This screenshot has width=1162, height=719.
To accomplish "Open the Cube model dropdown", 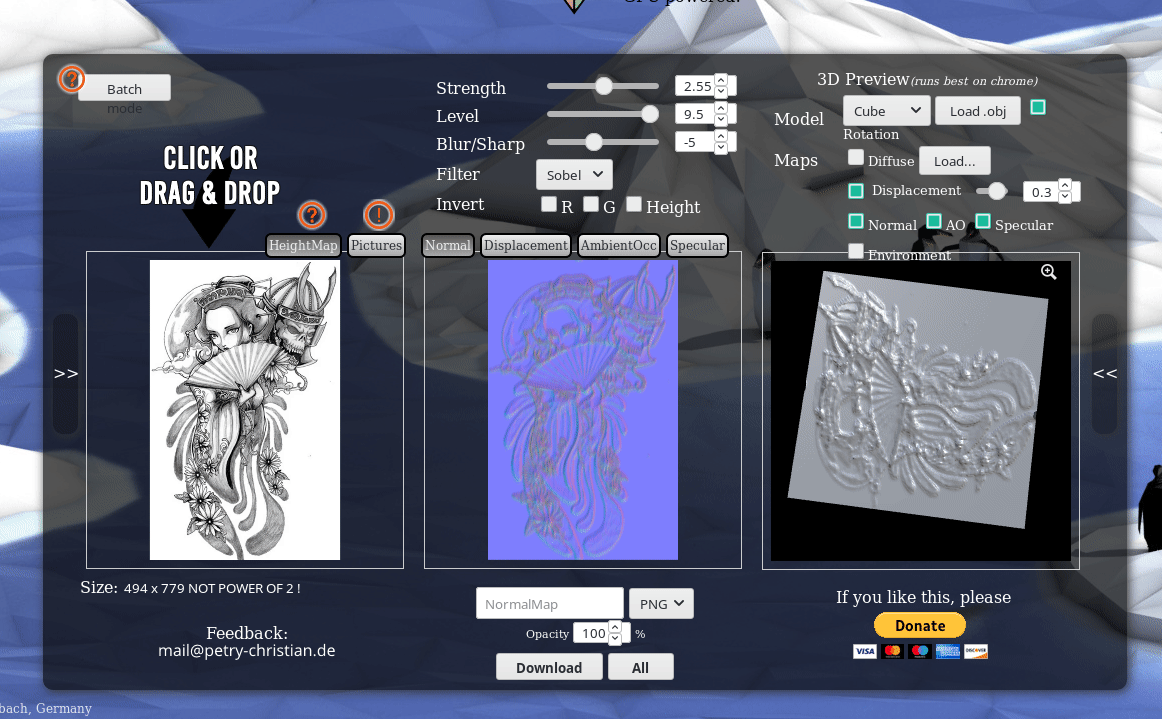I will 886,111.
